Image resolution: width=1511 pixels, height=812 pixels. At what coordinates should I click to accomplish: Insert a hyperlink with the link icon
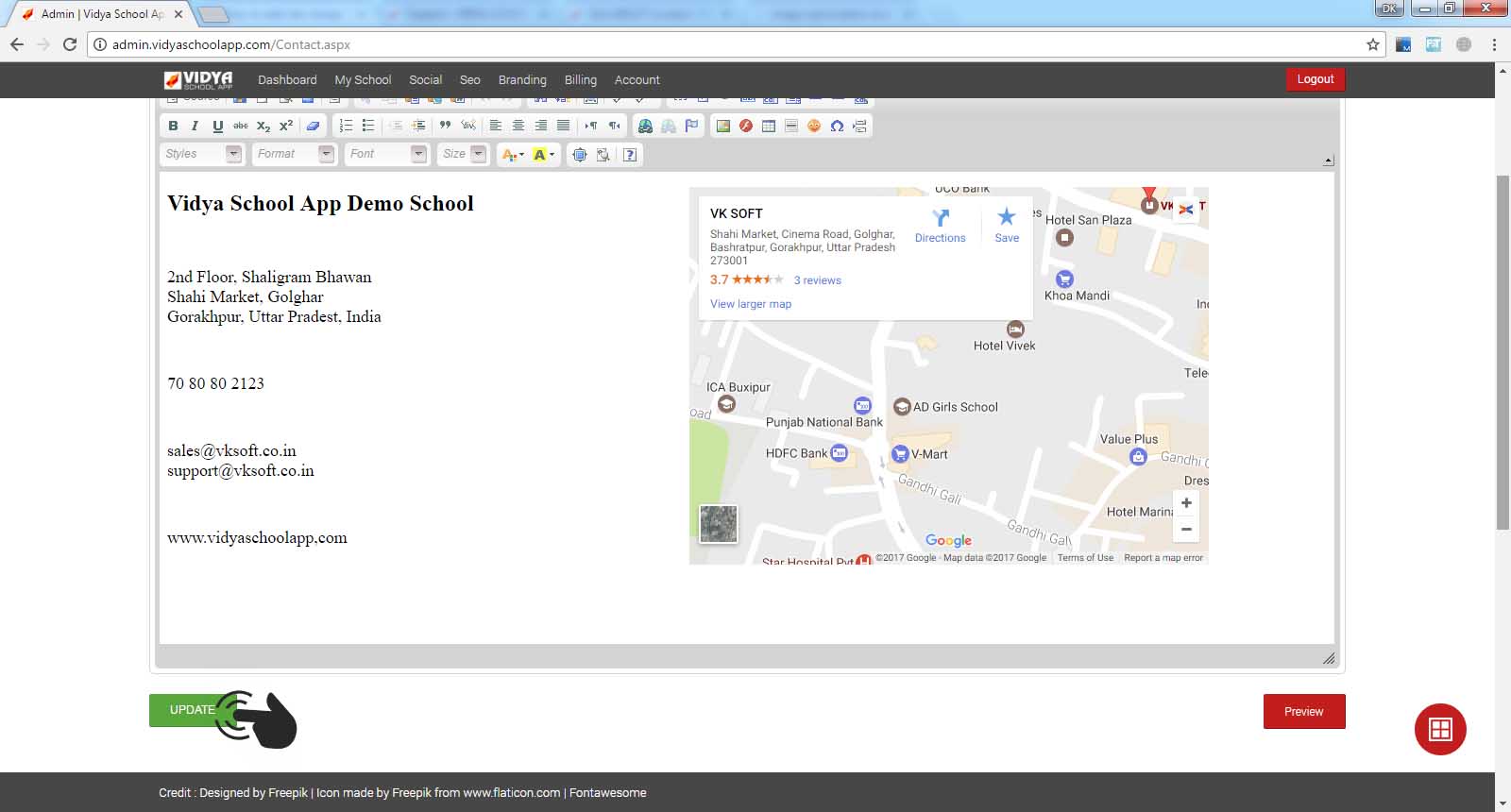[x=645, y=126]
